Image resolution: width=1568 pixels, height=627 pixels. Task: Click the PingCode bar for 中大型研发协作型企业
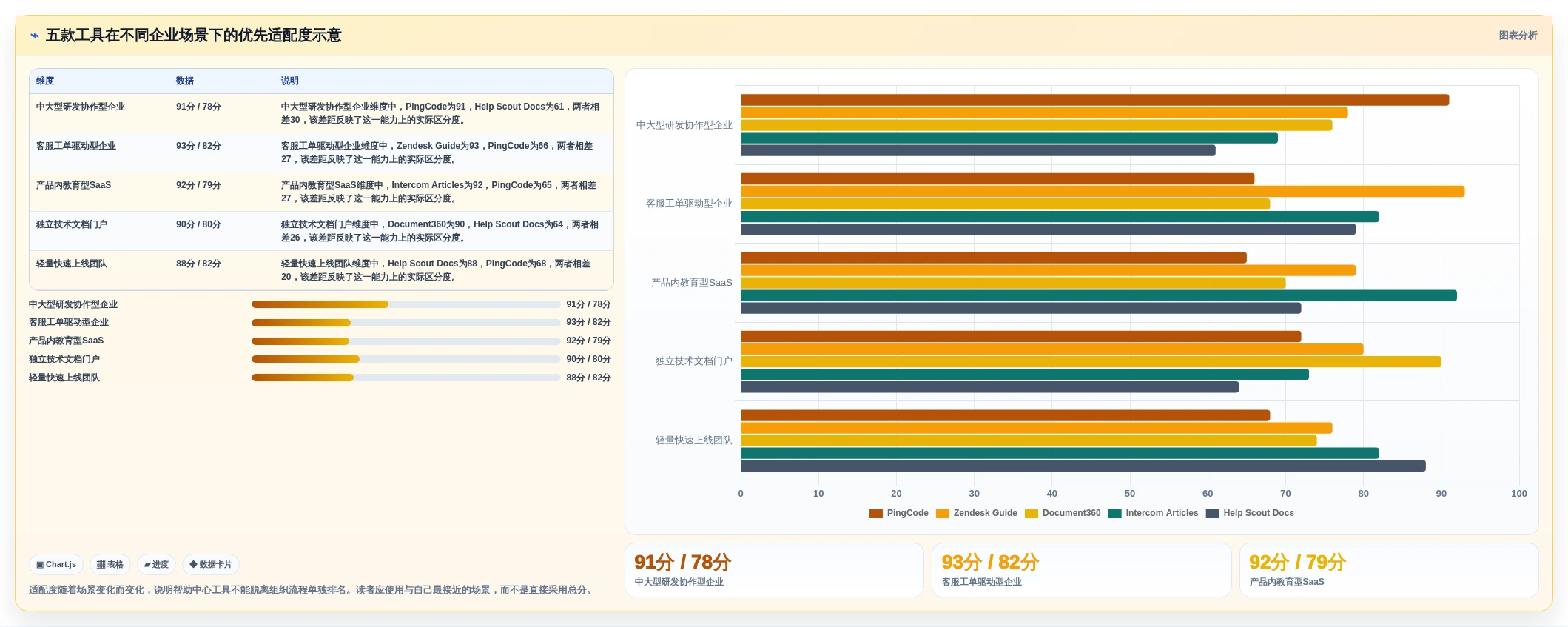(x=1094, y=100)
